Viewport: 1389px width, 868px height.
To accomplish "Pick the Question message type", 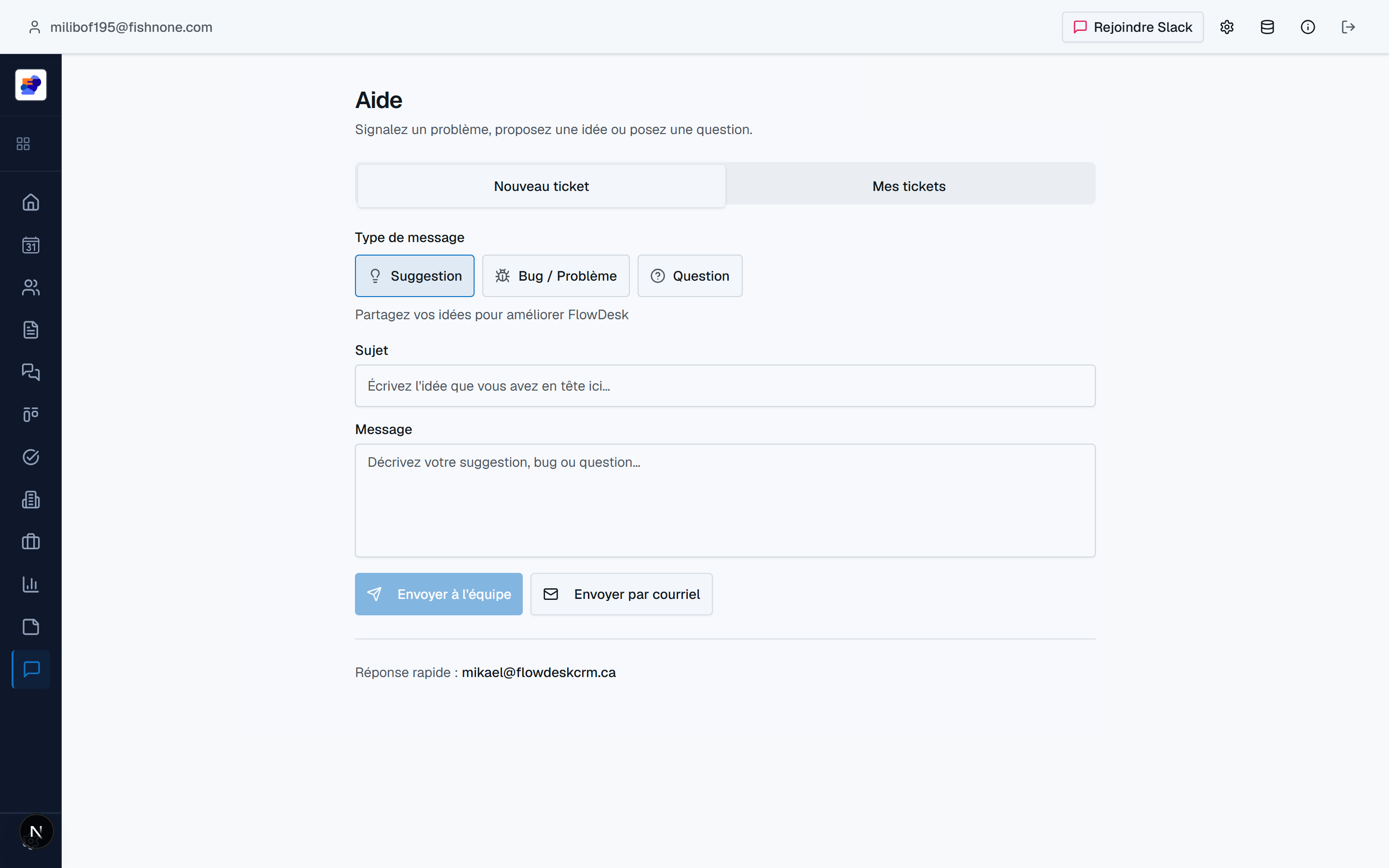I will coord(689,275).
